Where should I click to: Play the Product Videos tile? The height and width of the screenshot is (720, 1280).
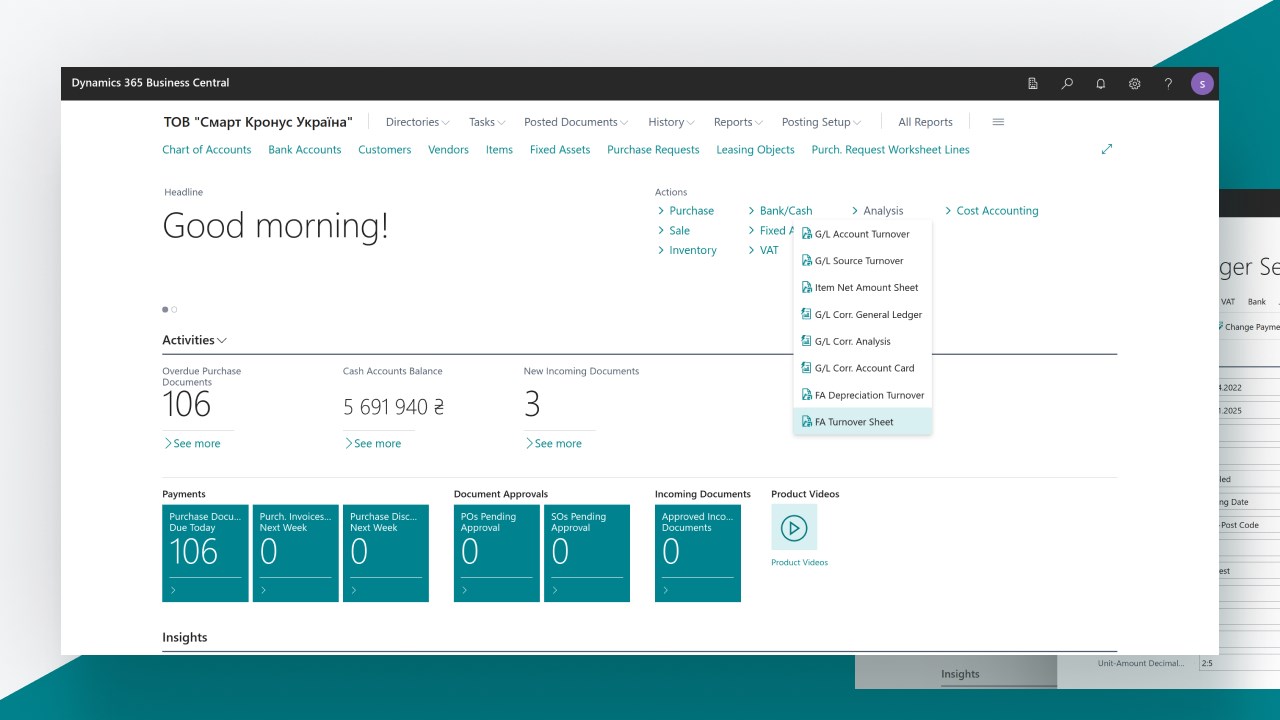[x=794, y=527]
